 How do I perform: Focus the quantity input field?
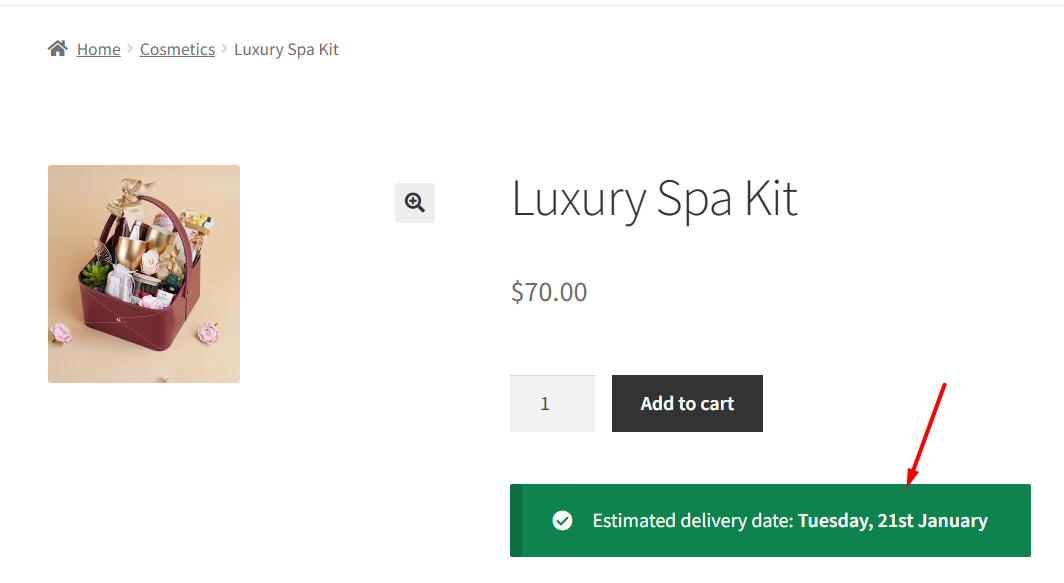tap(552, 404)
